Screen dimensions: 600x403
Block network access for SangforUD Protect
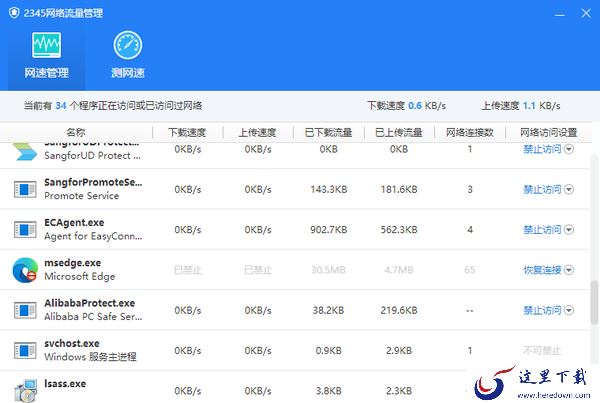click(x=542, y=149)
